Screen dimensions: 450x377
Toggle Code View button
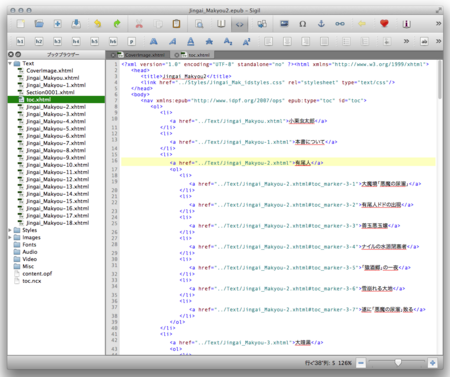point(239,24)
